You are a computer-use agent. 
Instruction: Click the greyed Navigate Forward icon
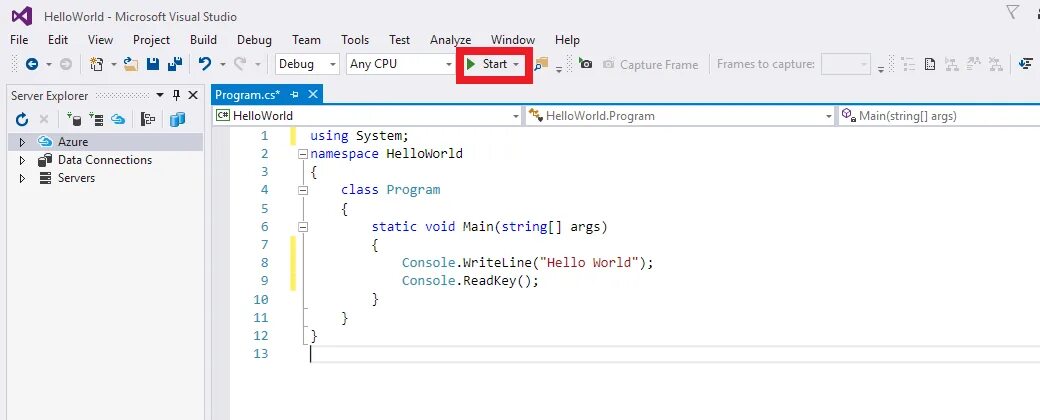pos(66,64)
